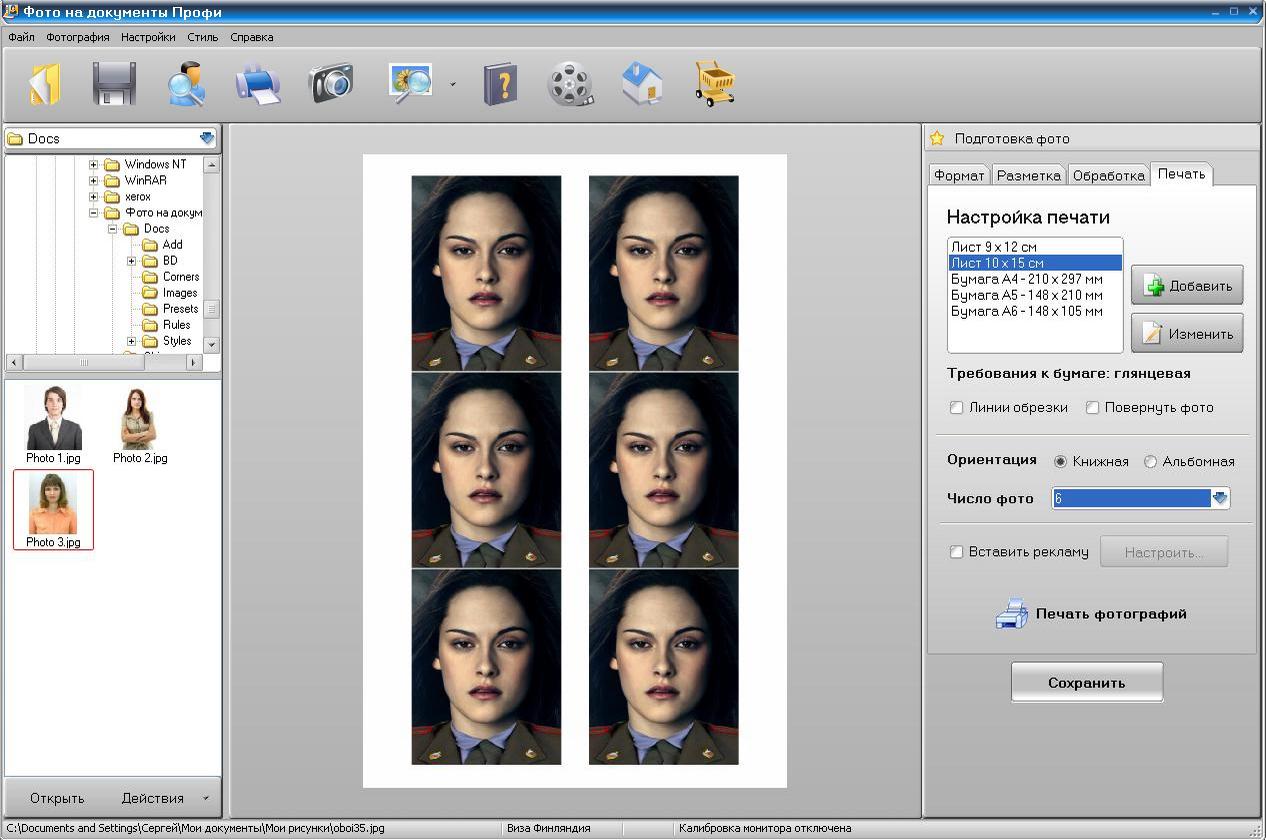Select the Альбомная orientation radio button
1266x840 pixels.
pyautogui.click(x=1150, y=462)
